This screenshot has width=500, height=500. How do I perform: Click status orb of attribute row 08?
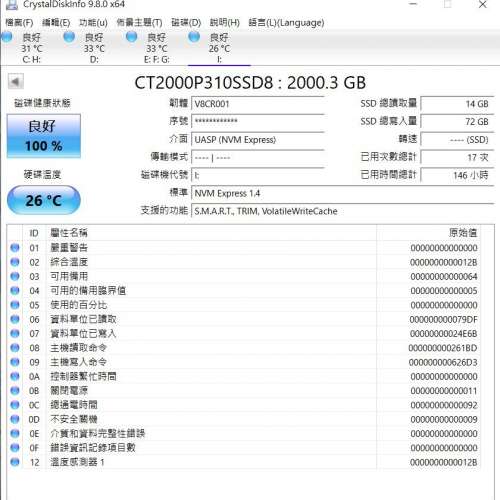tap(15, 348)
